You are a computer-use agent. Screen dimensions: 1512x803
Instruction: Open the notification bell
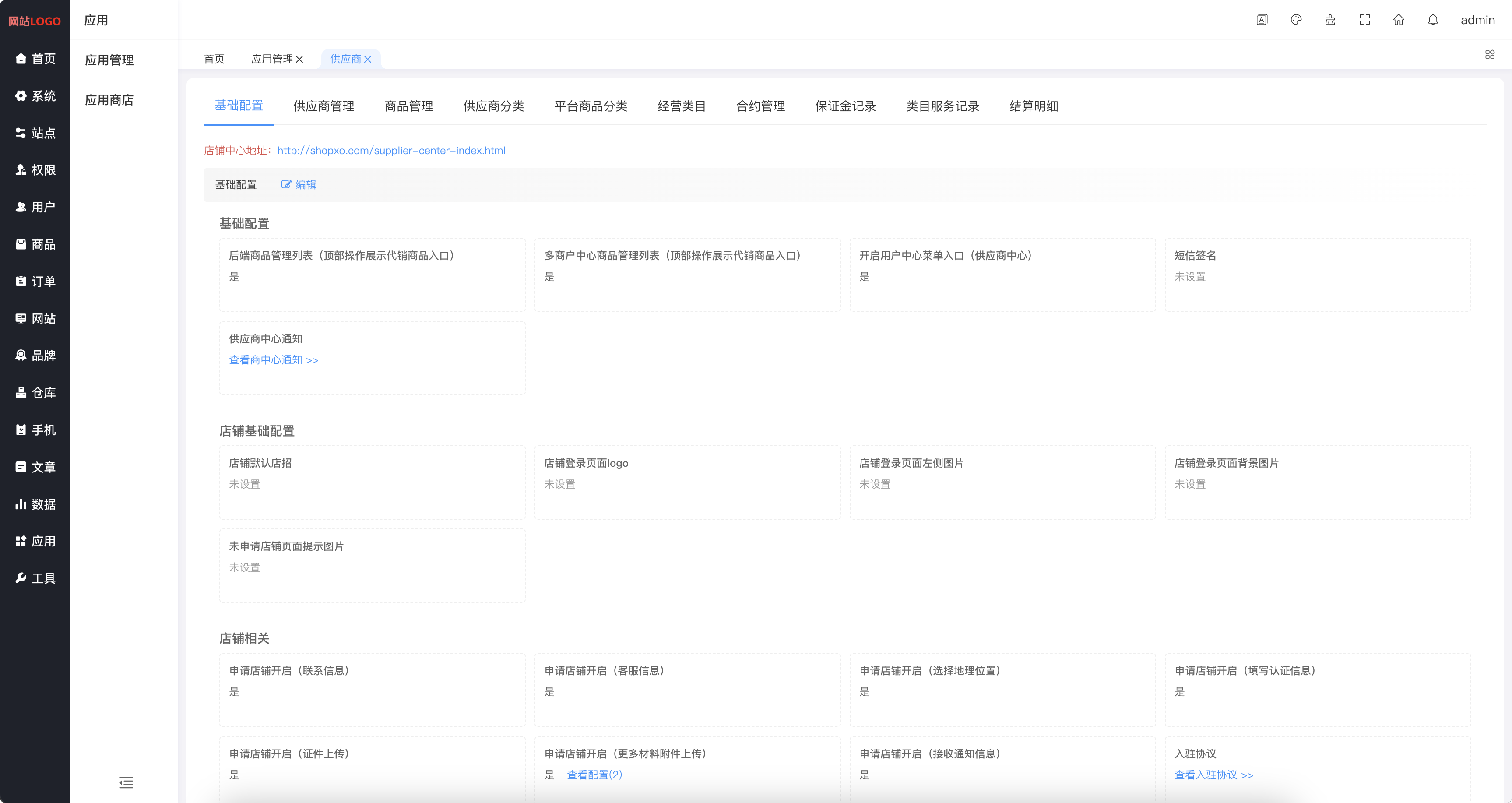1433,20
